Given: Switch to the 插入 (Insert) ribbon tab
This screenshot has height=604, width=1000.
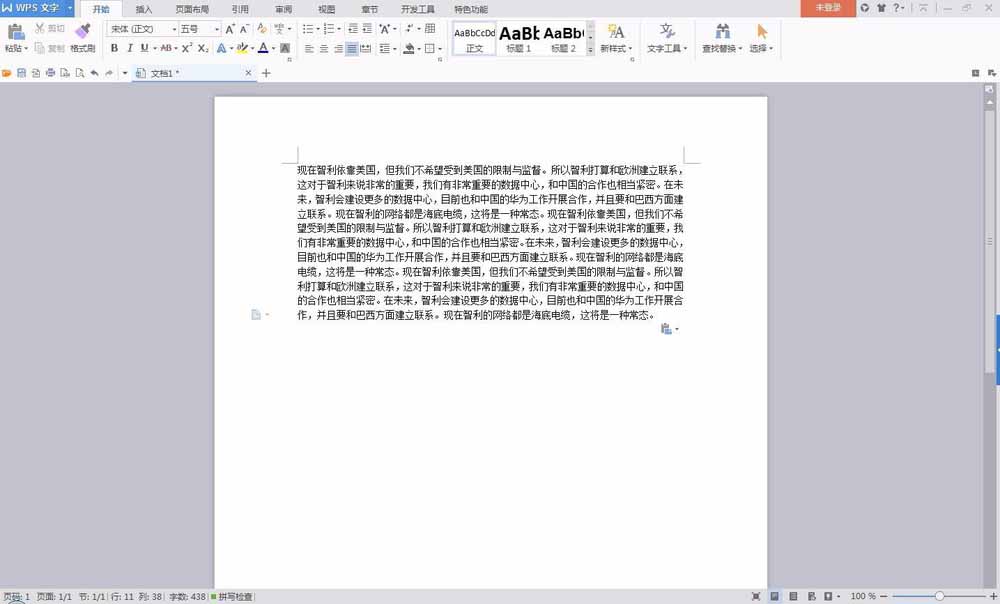Looking at the screenshot, I should 144,9.
